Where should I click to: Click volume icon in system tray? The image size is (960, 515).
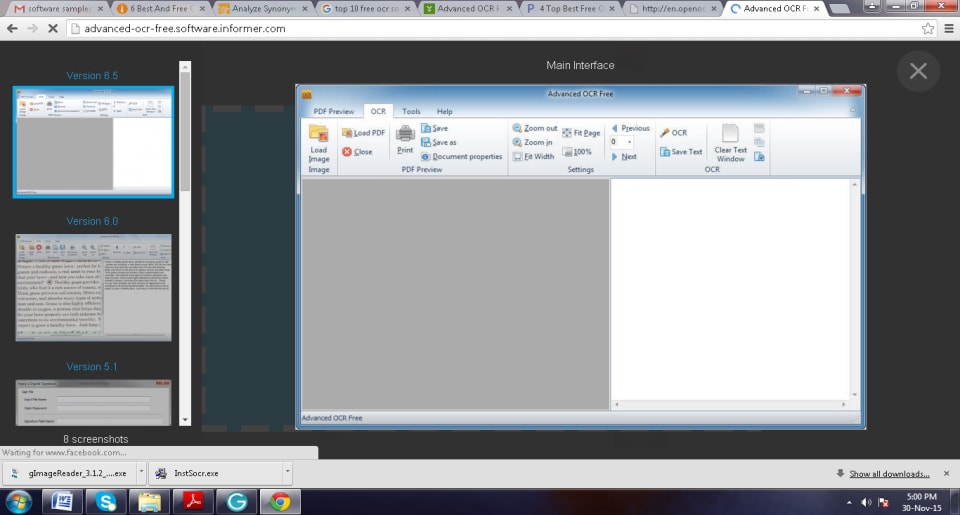tap(866, 503)
